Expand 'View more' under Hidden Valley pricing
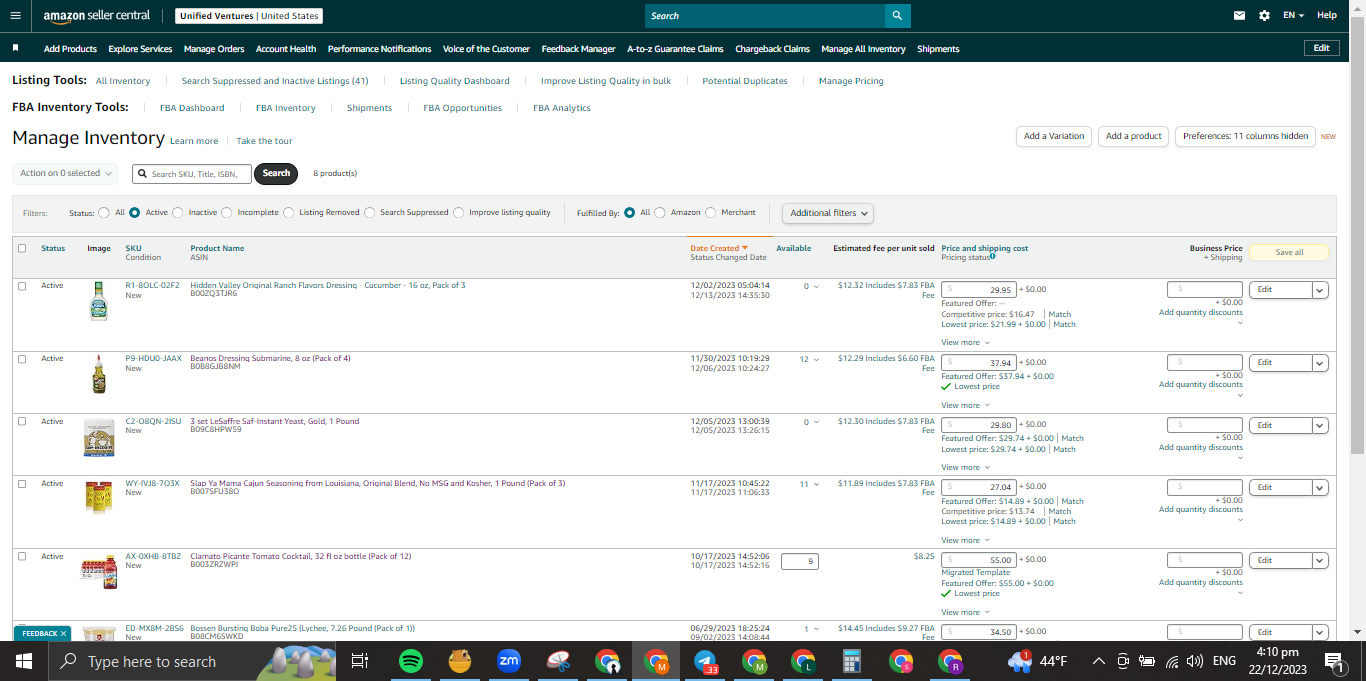1366x681 pixels. (x=966, y=342)
